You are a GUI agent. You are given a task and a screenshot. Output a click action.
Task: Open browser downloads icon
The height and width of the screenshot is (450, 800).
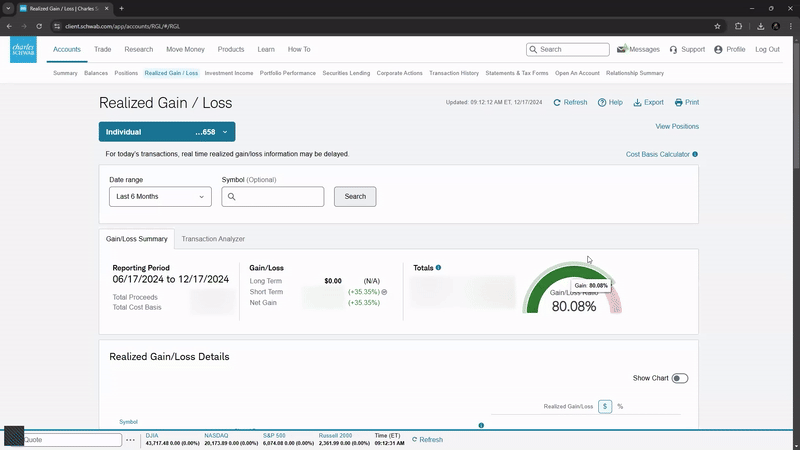[x=760, y=26]
